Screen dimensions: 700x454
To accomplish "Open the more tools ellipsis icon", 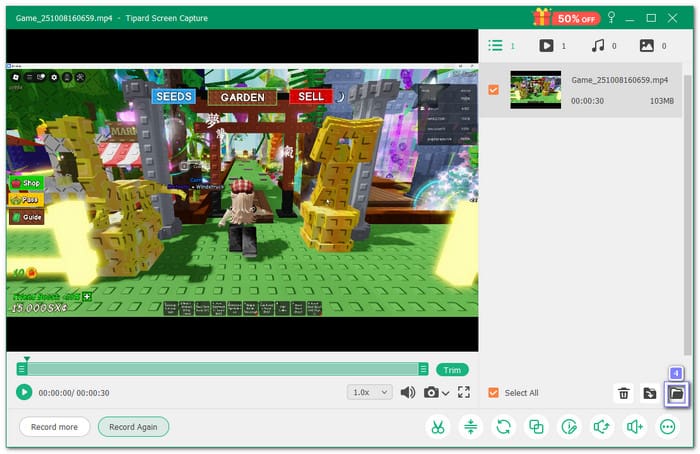I will click(x=668, y=427).
